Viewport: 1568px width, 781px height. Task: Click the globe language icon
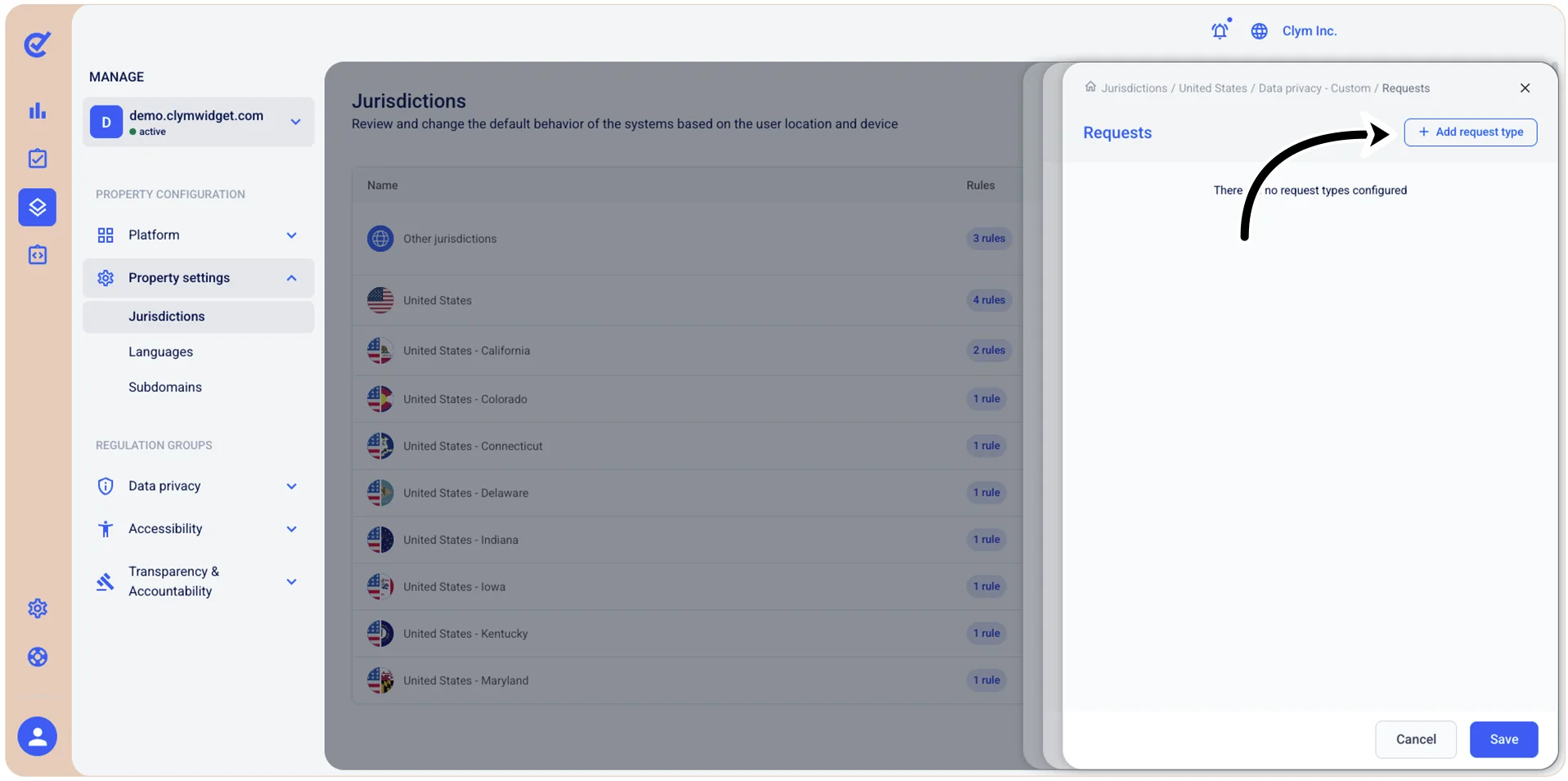click(x=1260, y=31)
